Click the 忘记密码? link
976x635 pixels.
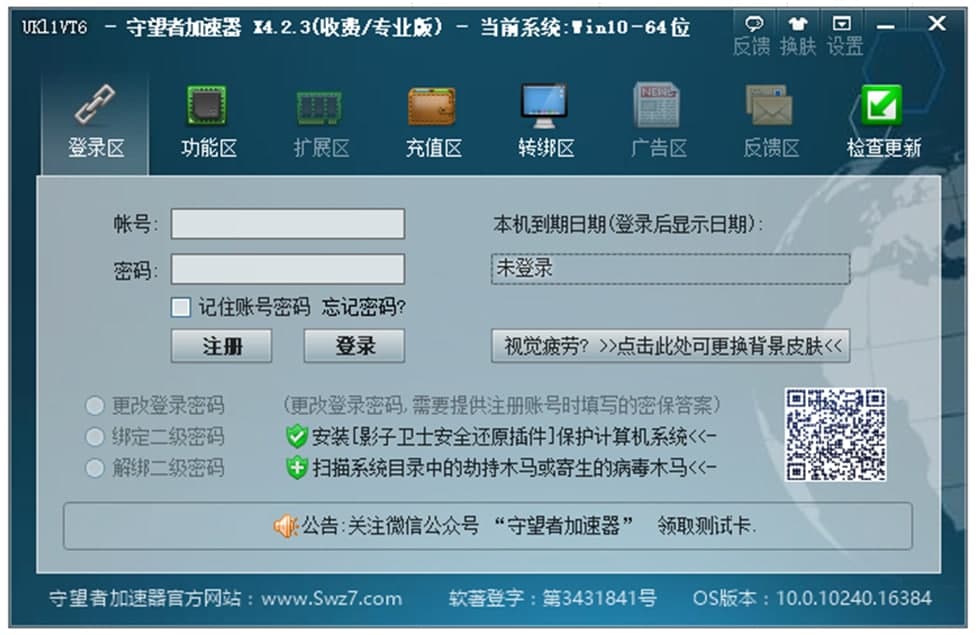(x=364, y=307)
